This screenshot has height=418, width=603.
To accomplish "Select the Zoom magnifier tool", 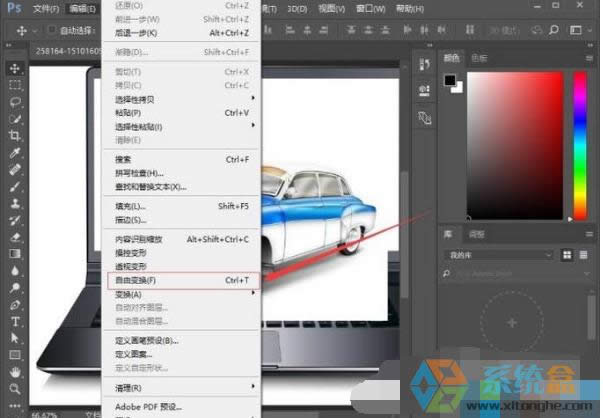I will pyautogui.click(x=16, y=388).
